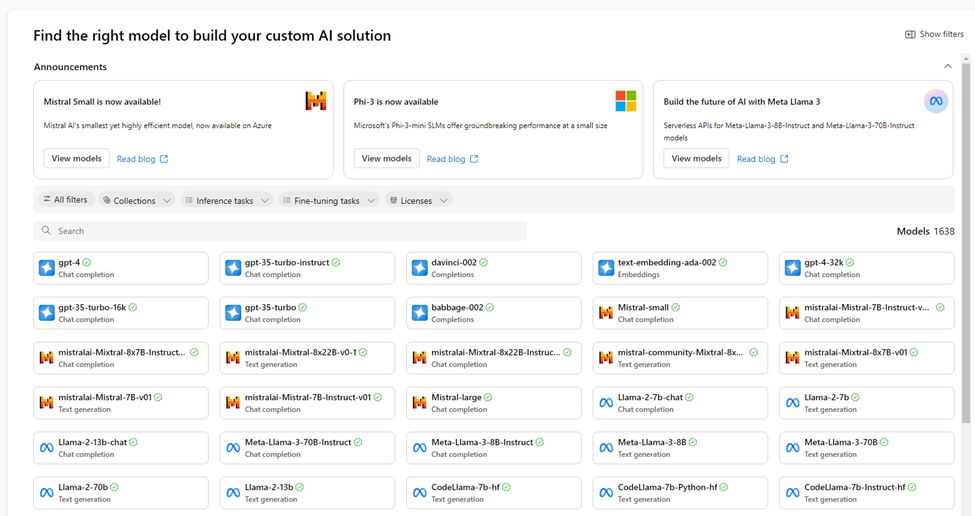Select the mistralai-Mixtral-8x22B-Instruc model name
Screen dimensions: 975x516
pos(496,352)
